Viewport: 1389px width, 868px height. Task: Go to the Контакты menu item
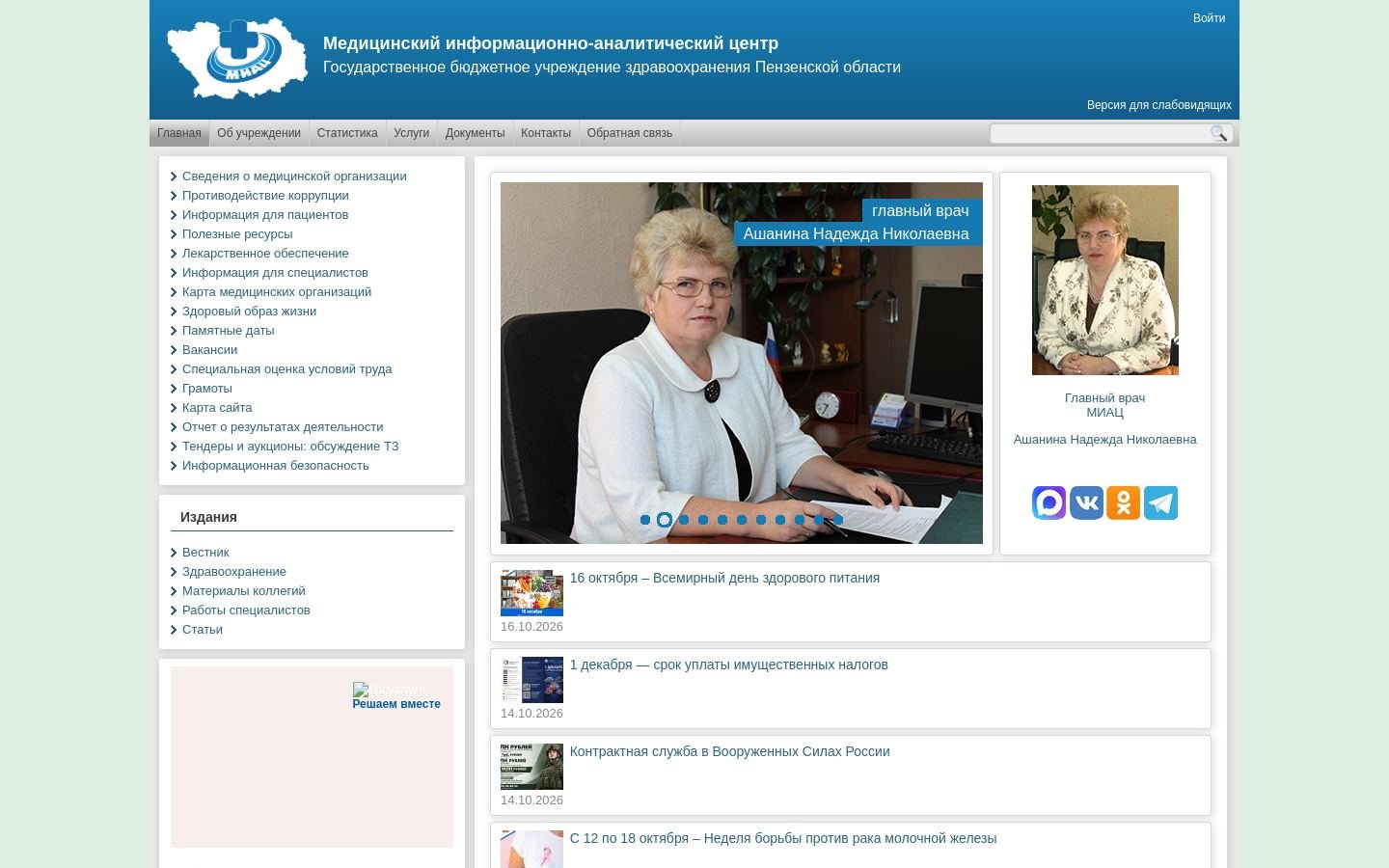pos(546,133)
